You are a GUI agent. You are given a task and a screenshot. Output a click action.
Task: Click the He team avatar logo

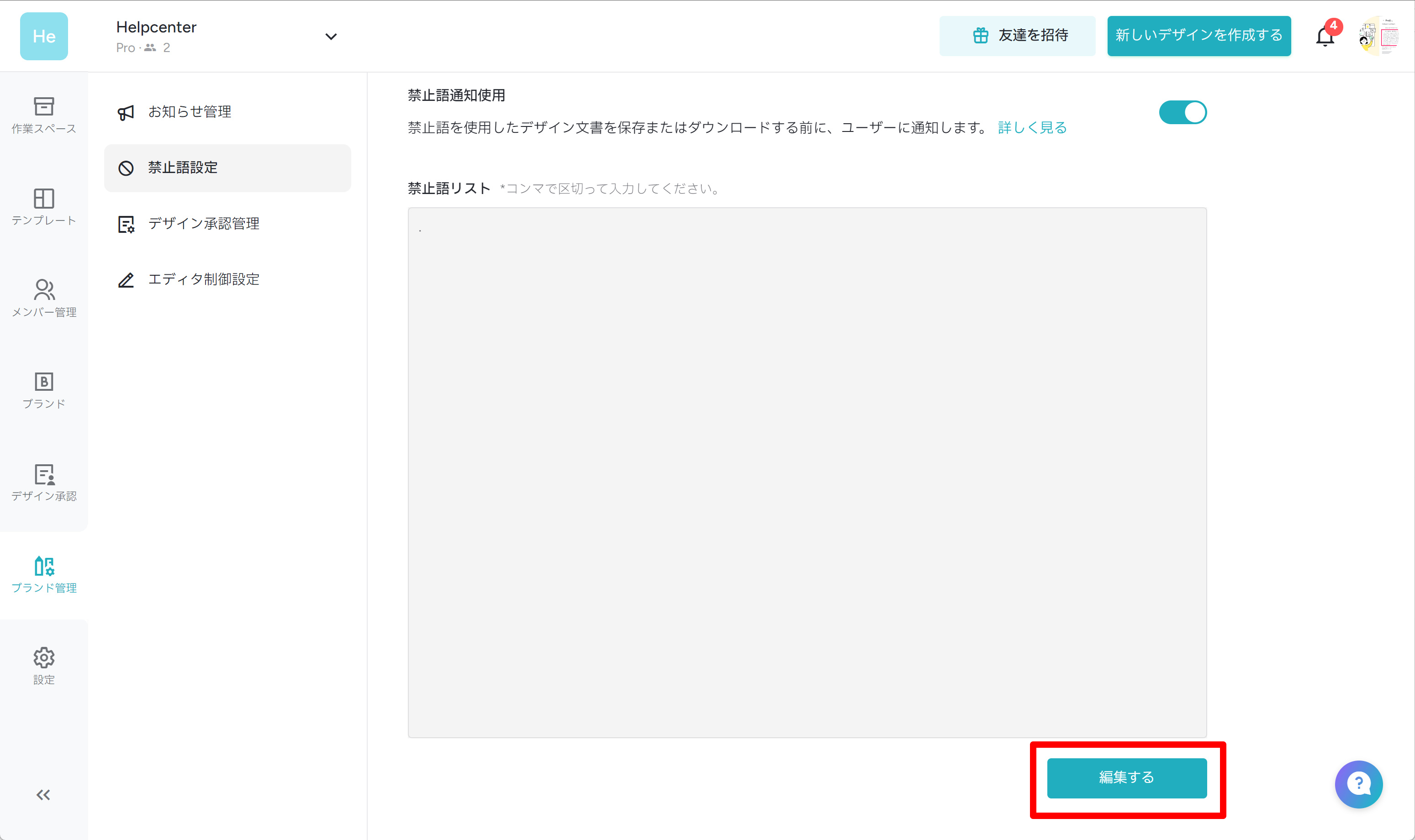pyautogui.click(x=43, y=36)
